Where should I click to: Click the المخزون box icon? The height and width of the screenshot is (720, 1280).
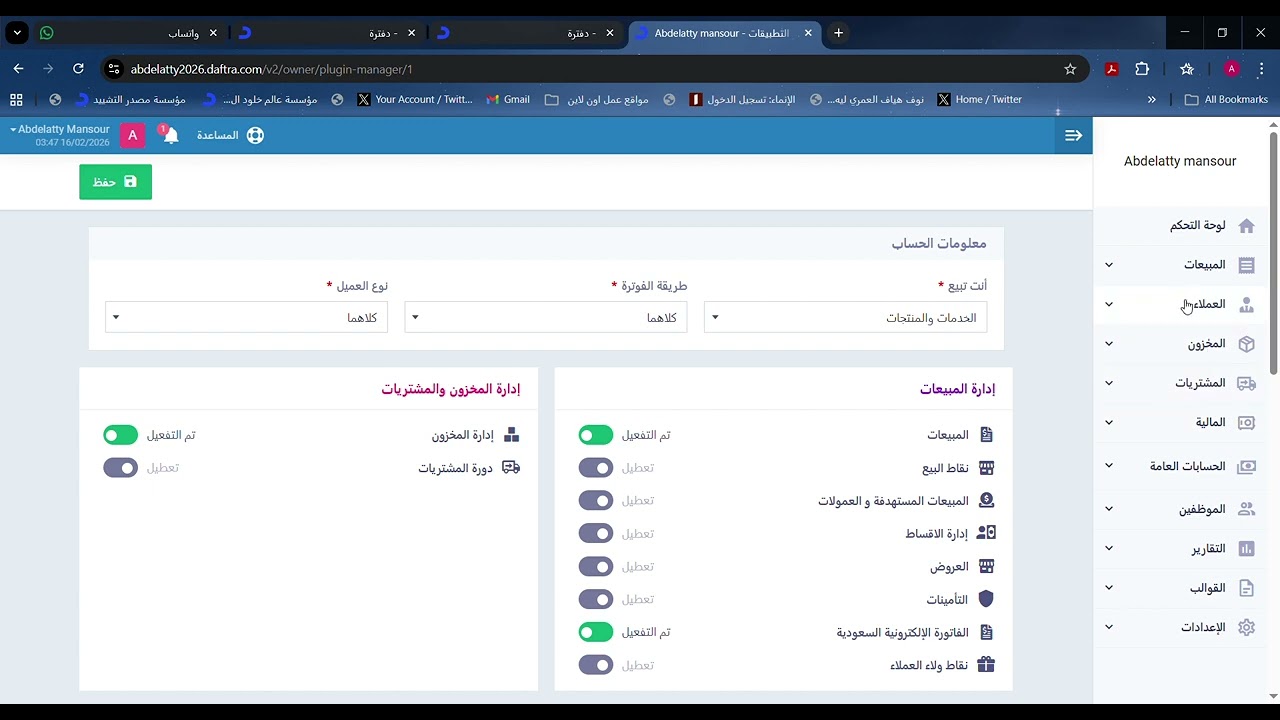tap(1246, 344)
